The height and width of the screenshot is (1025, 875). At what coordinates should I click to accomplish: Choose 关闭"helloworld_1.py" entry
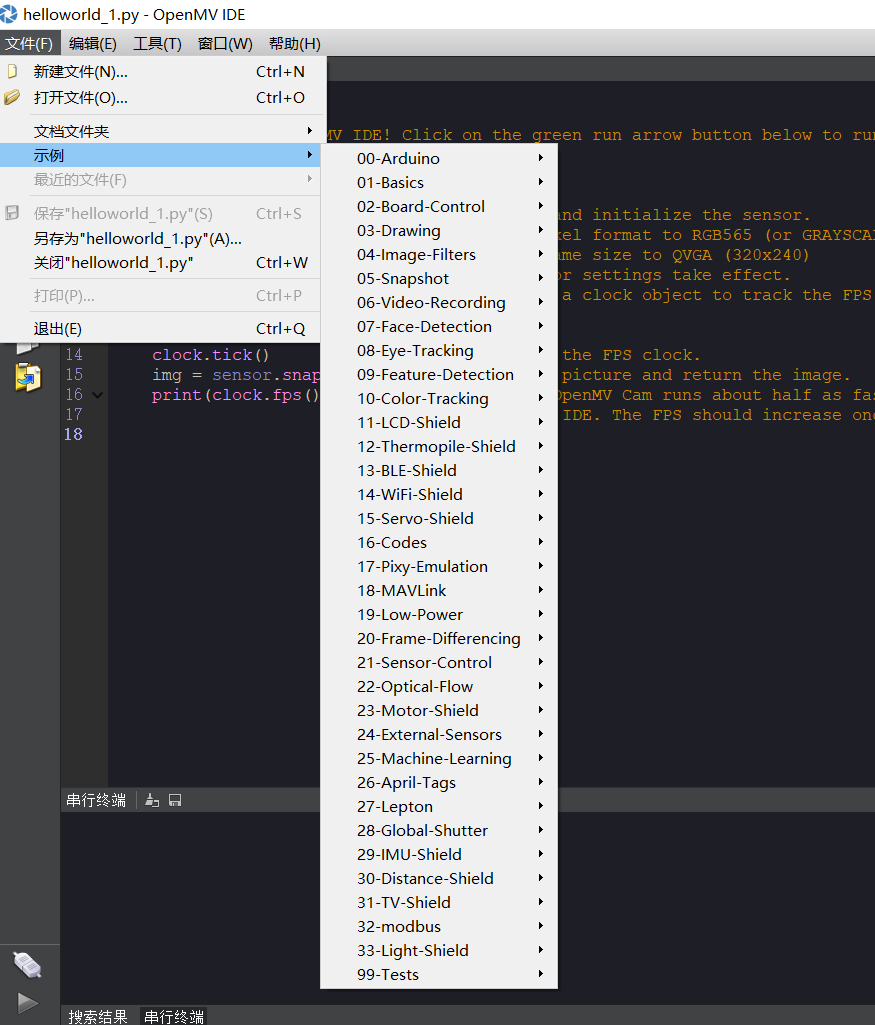[x=160, y=263]
